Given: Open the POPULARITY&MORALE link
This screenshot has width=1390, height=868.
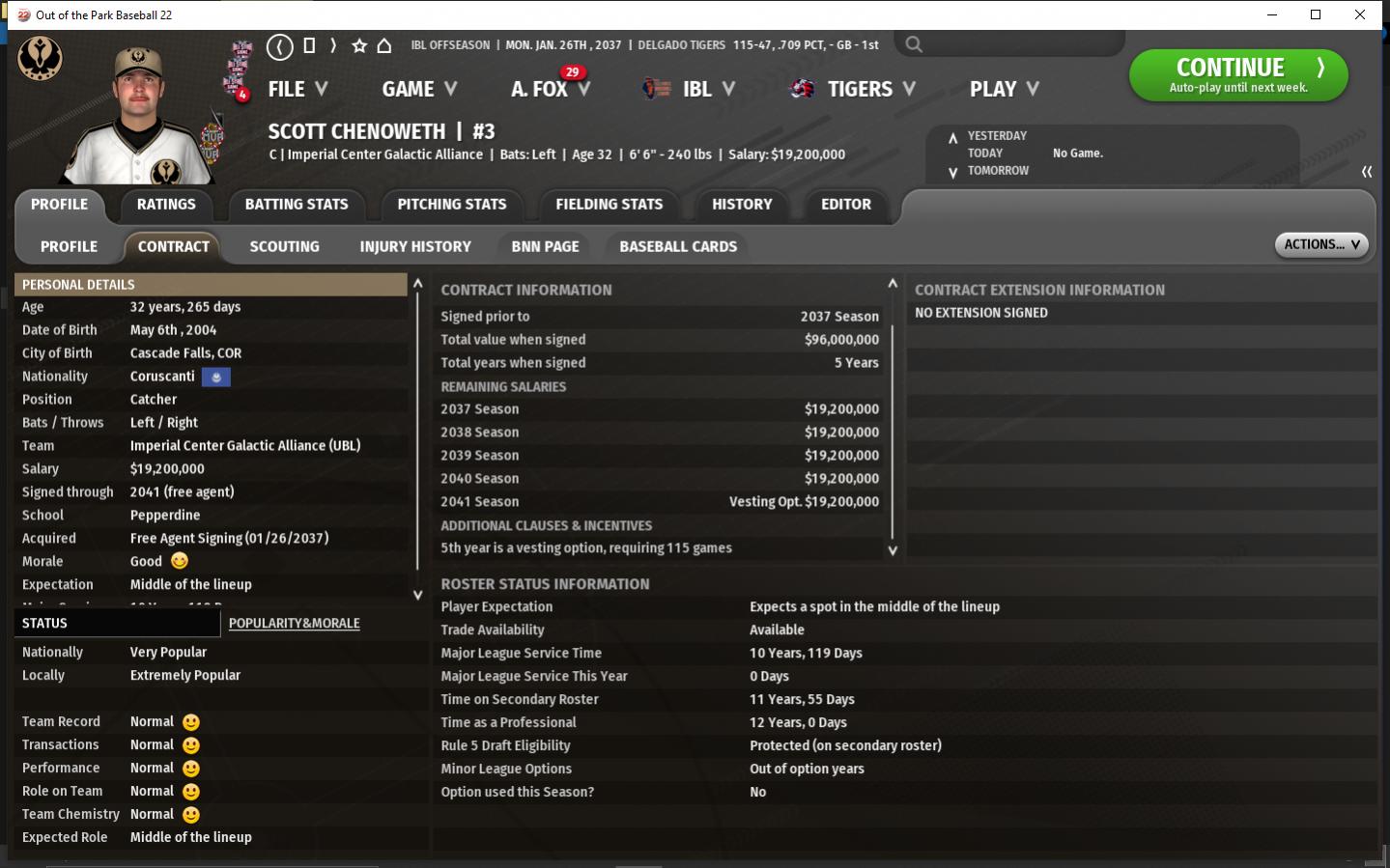Looking at the screenshot, I should pyautogui.click(x=295, y=624).
